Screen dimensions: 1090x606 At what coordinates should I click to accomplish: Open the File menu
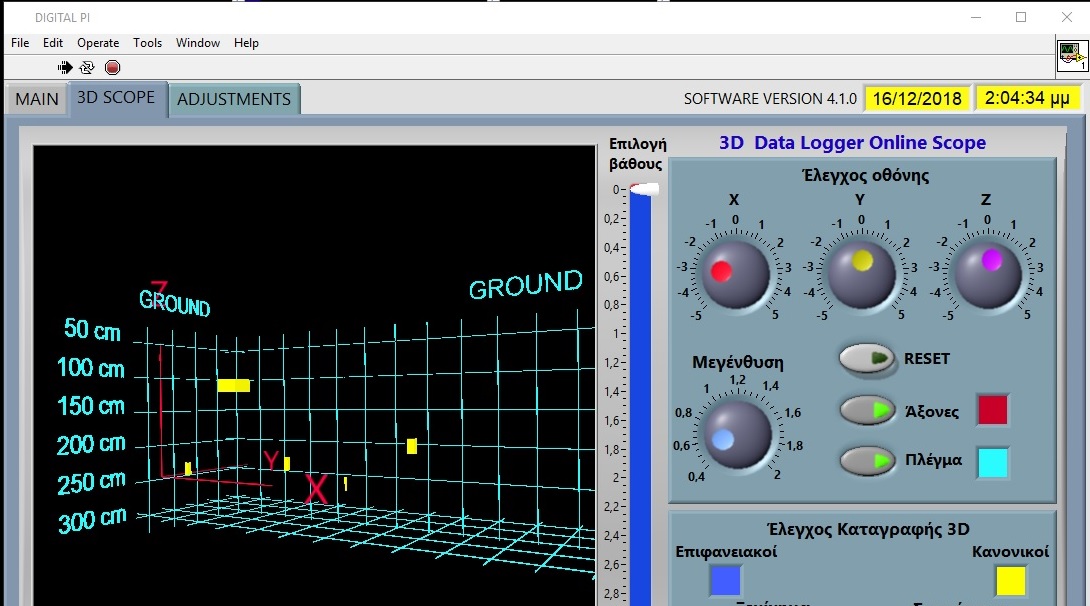coord(20,43)
